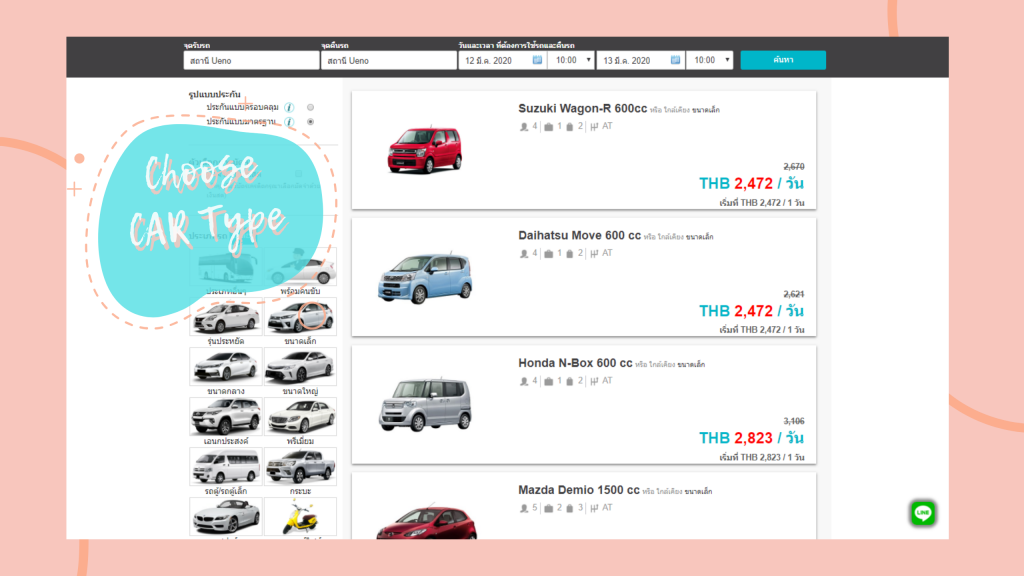The image size is (1024, 576).
Task: Click รูปแบบประกัน insurance heading
Action: [214, 94]
